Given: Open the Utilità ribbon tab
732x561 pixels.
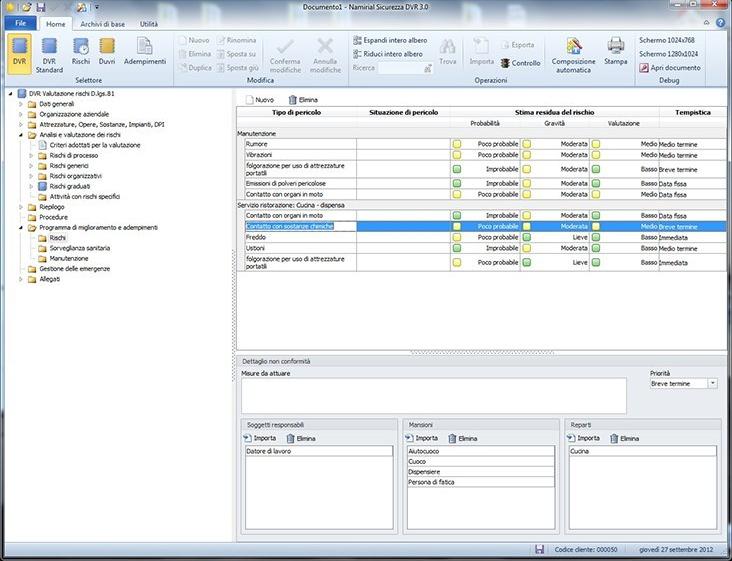Looking at the screenshot, I should [x=148, y=23].
